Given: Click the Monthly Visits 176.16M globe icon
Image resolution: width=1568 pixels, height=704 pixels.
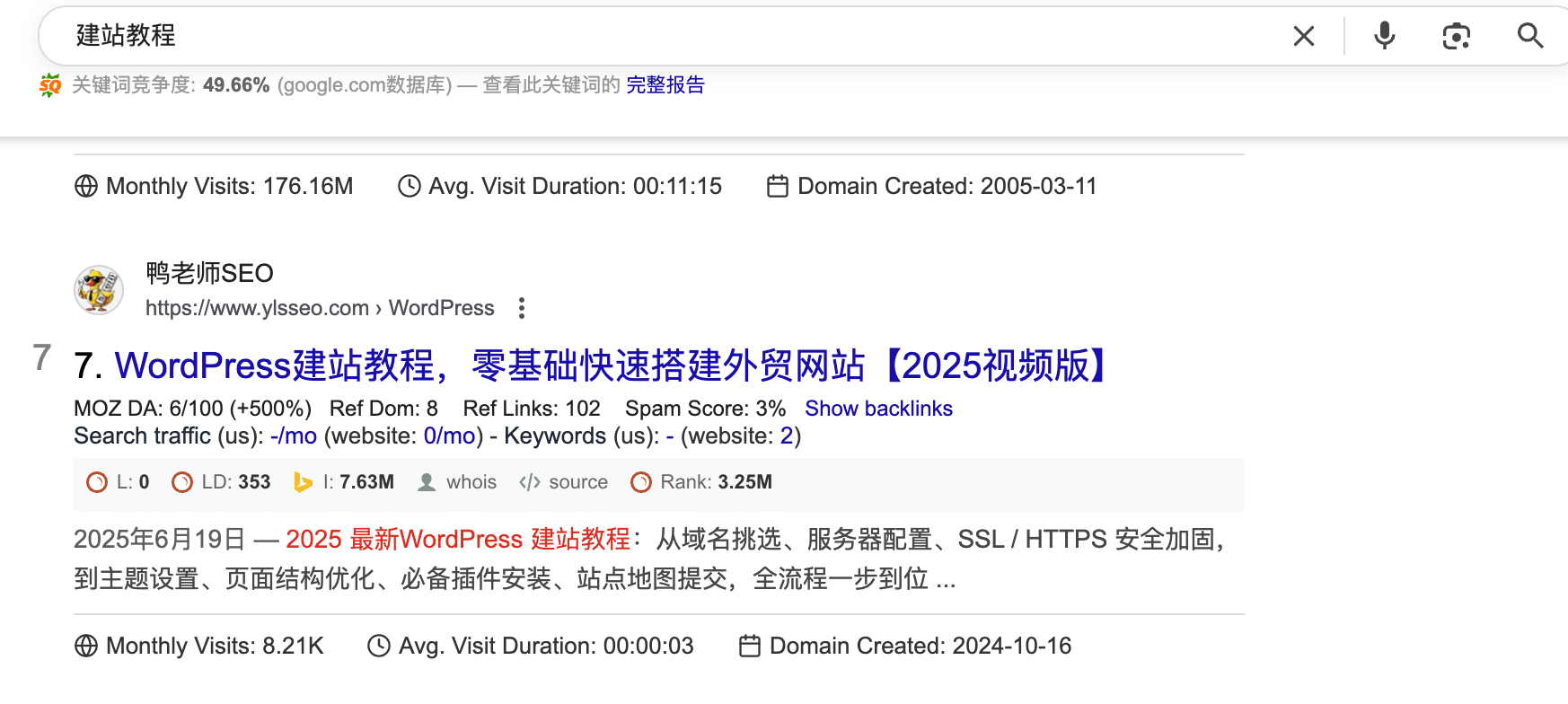Looking at the screenshot, I should [86, 186].
